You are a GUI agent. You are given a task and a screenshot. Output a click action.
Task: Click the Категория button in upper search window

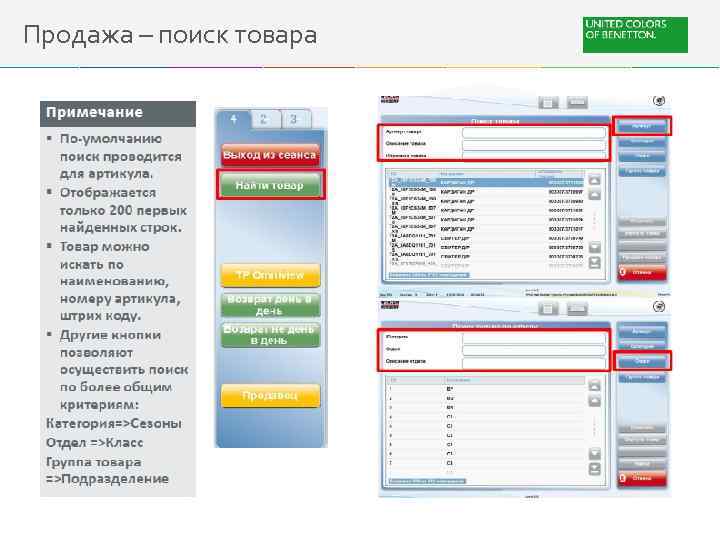click(641, 142)
